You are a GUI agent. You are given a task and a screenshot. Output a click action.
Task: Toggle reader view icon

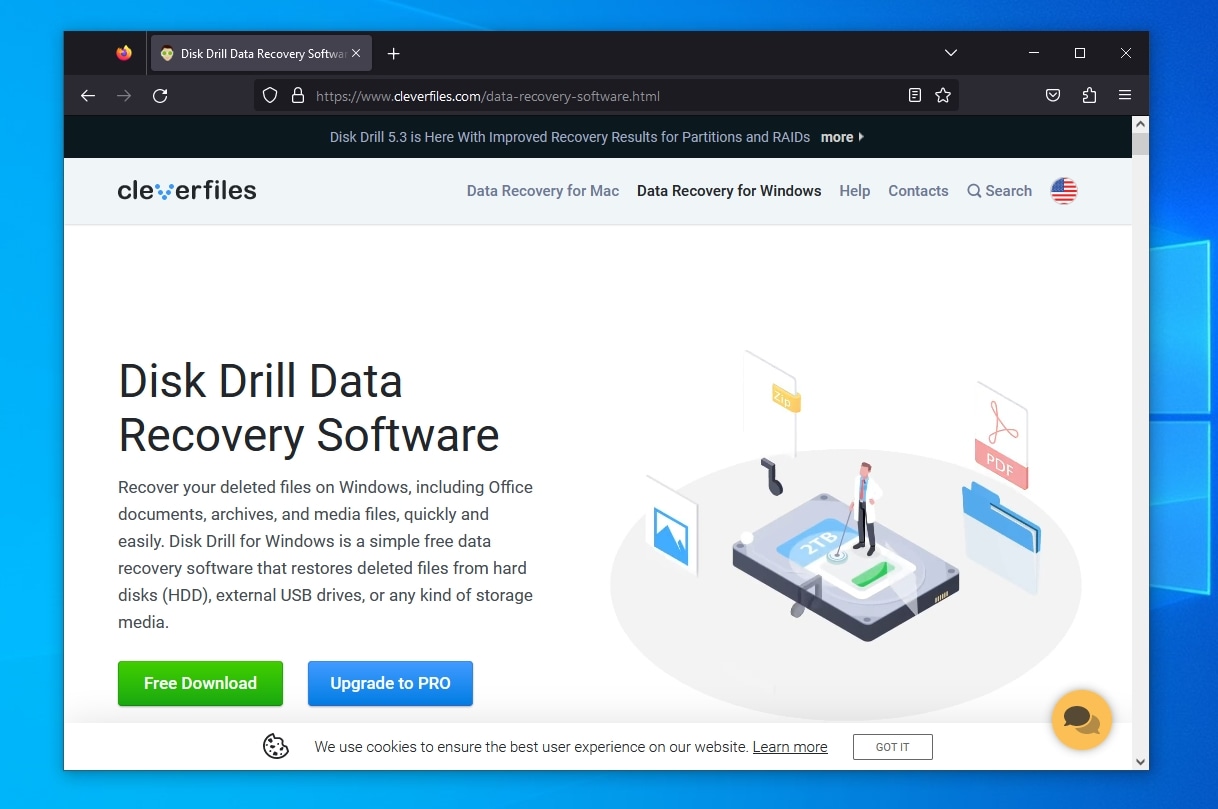(915, 96)
